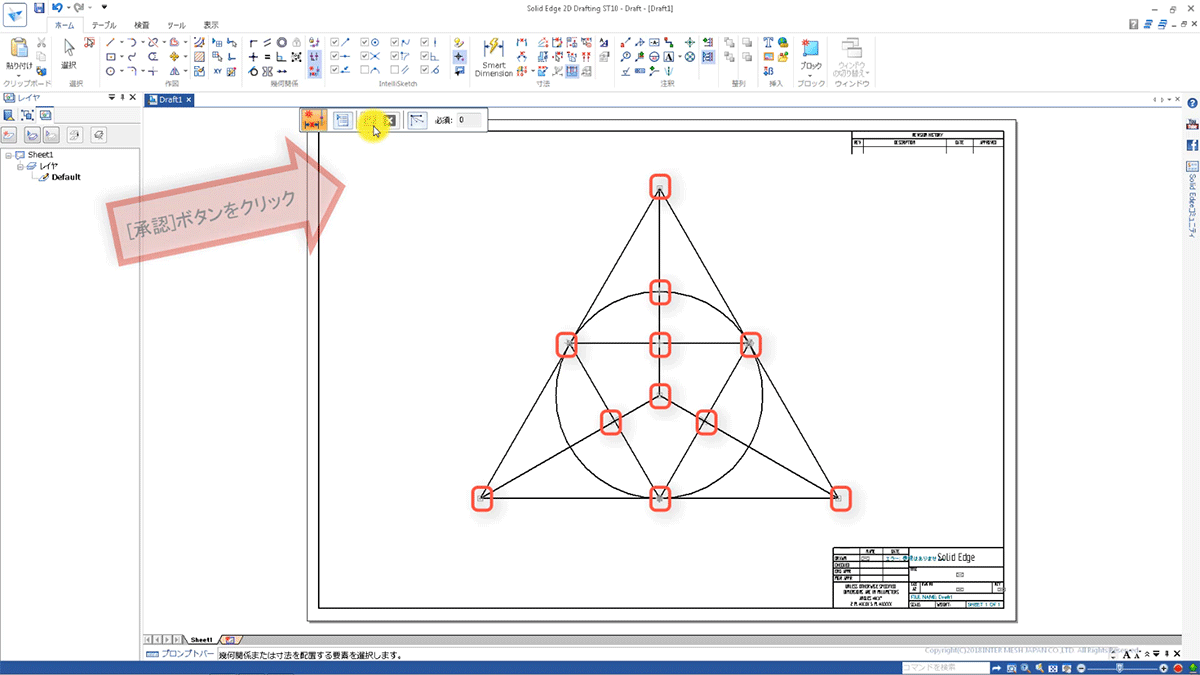Select the Default layer in tree
The height and width of the screenshot is (675, 1200).
tap(66, 177)
